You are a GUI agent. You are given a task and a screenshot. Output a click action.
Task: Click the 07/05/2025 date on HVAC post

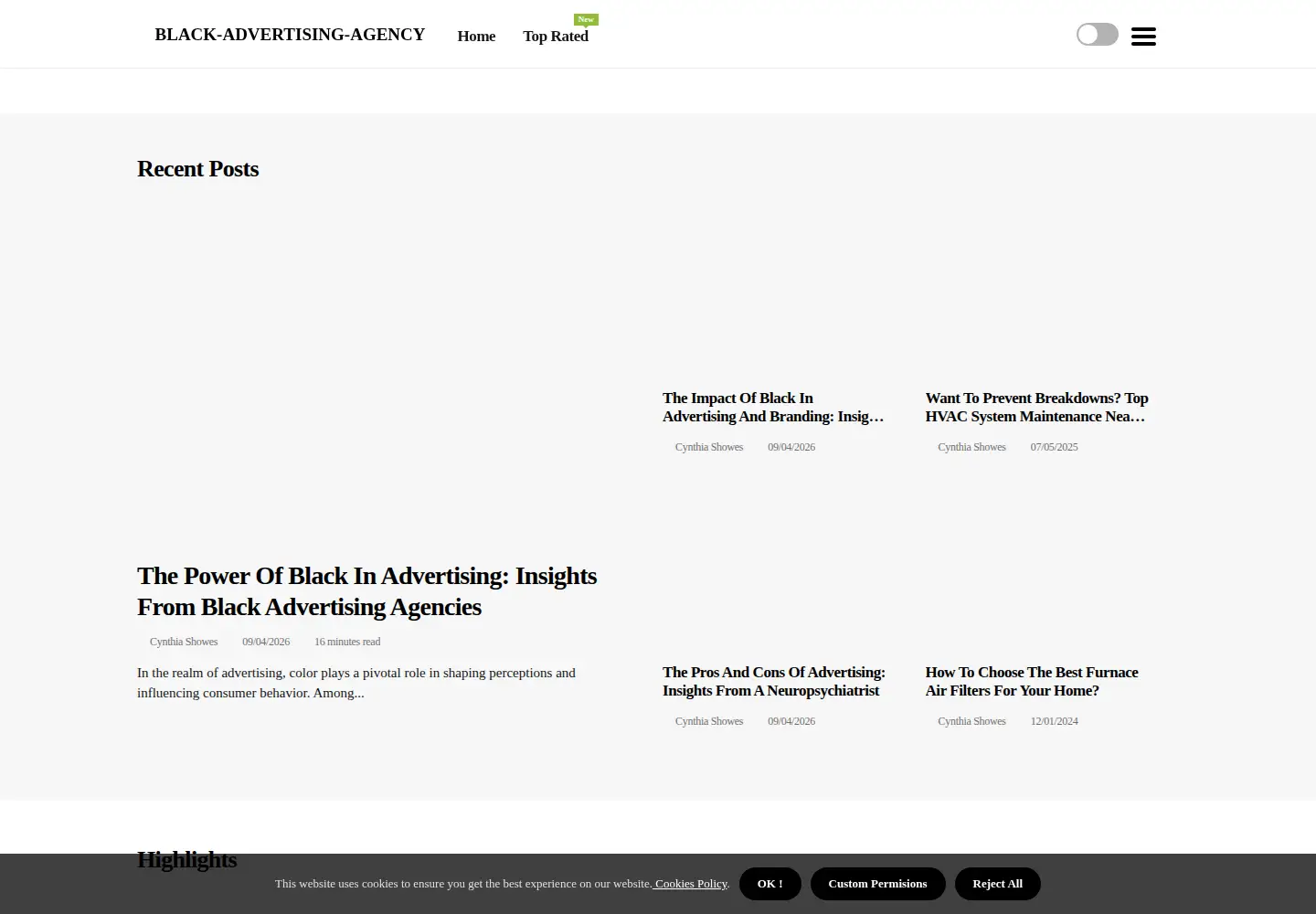1054,447
